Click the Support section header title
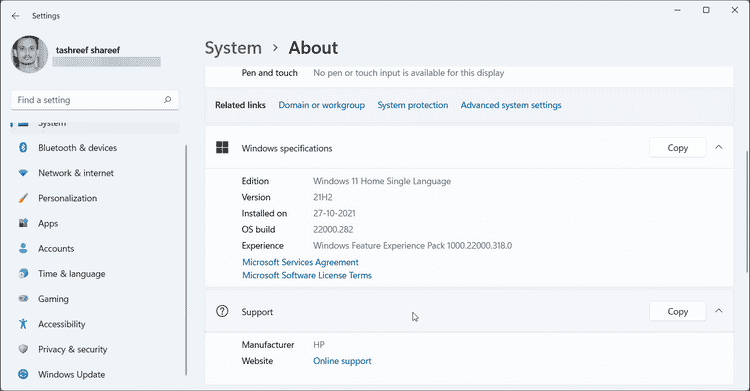This screenshot has width=750, height=391. click(x=257, y=312)
